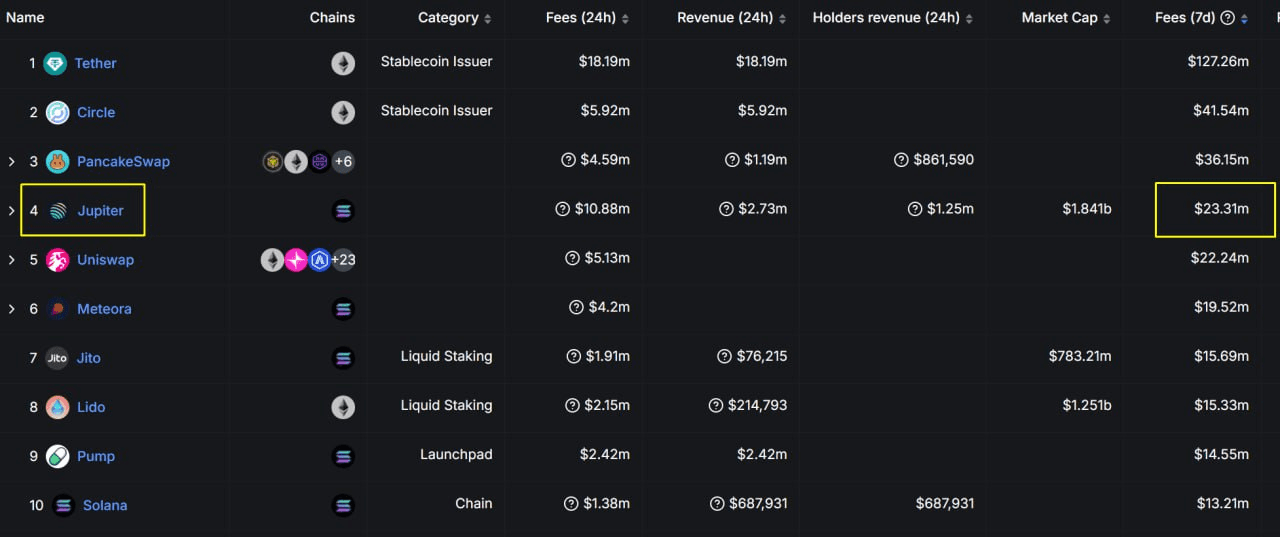Sort by Market Cap column header
The image size is (1280, 537).
click(1060, 18)
